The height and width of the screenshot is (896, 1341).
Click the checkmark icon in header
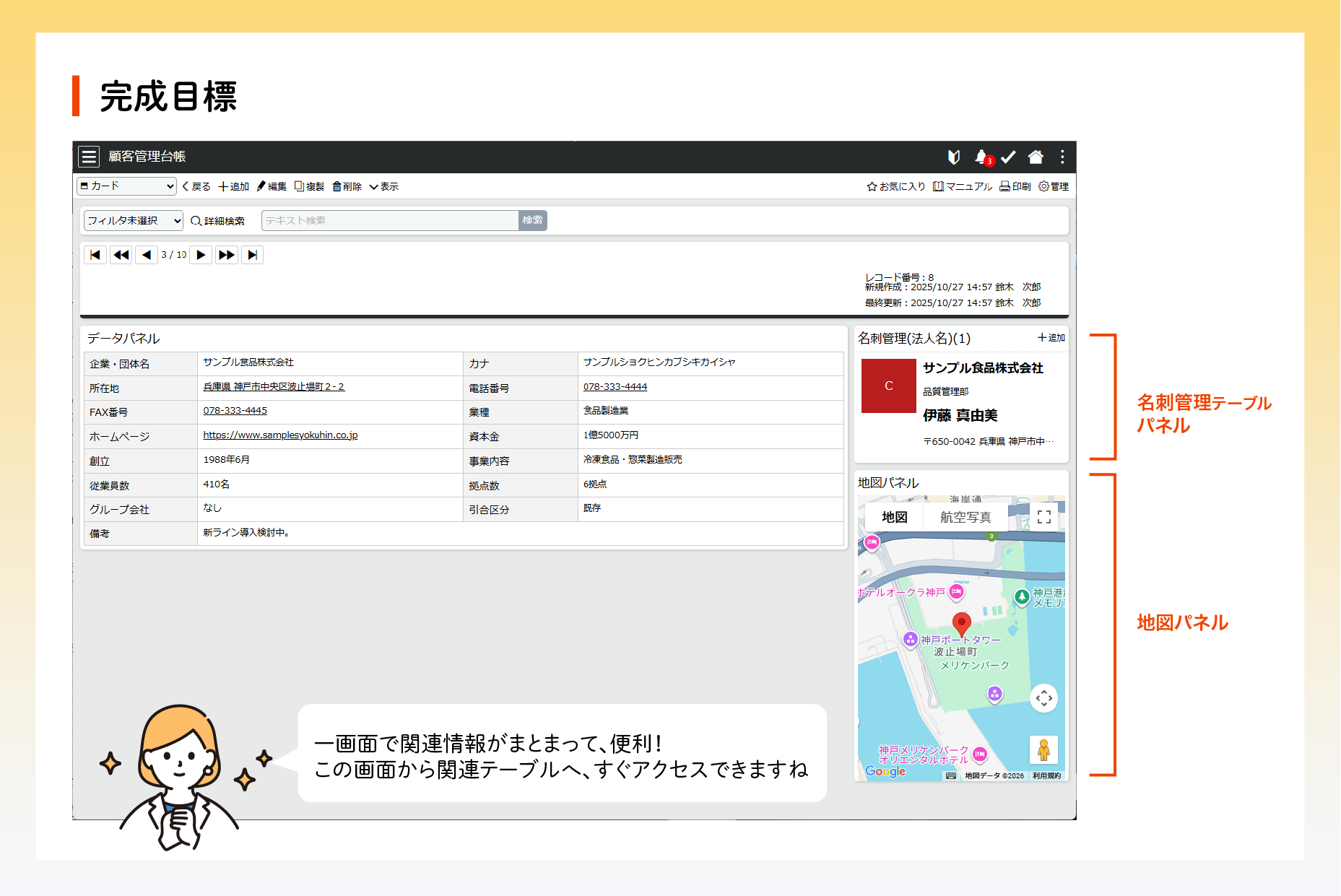1008,157
